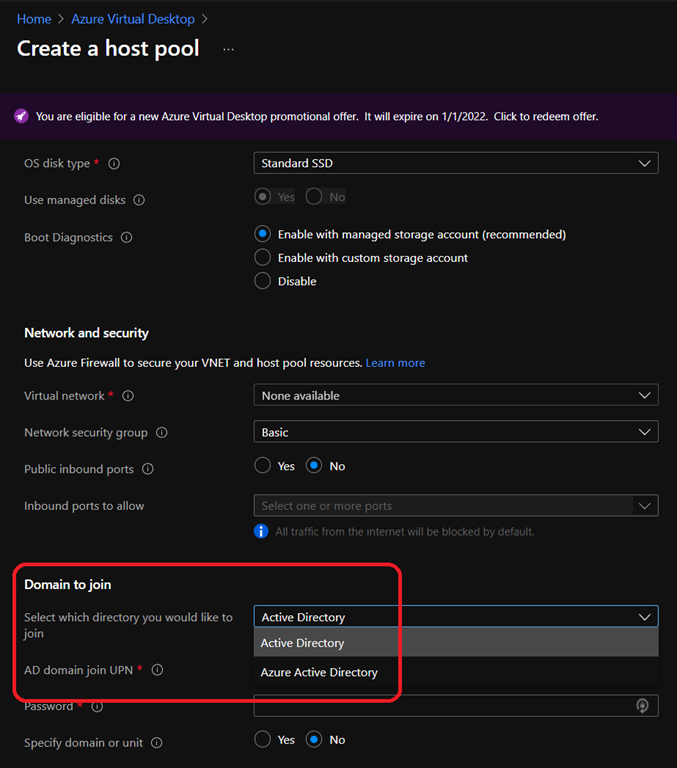The image size is (677, 768).
Task: Select Azure Active Directory option
Action: 319,673
